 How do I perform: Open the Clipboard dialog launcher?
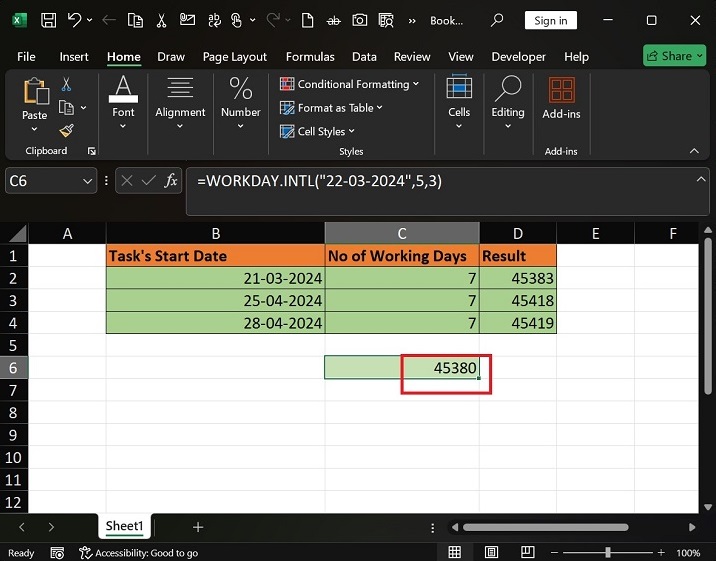(x=92, y=151)
